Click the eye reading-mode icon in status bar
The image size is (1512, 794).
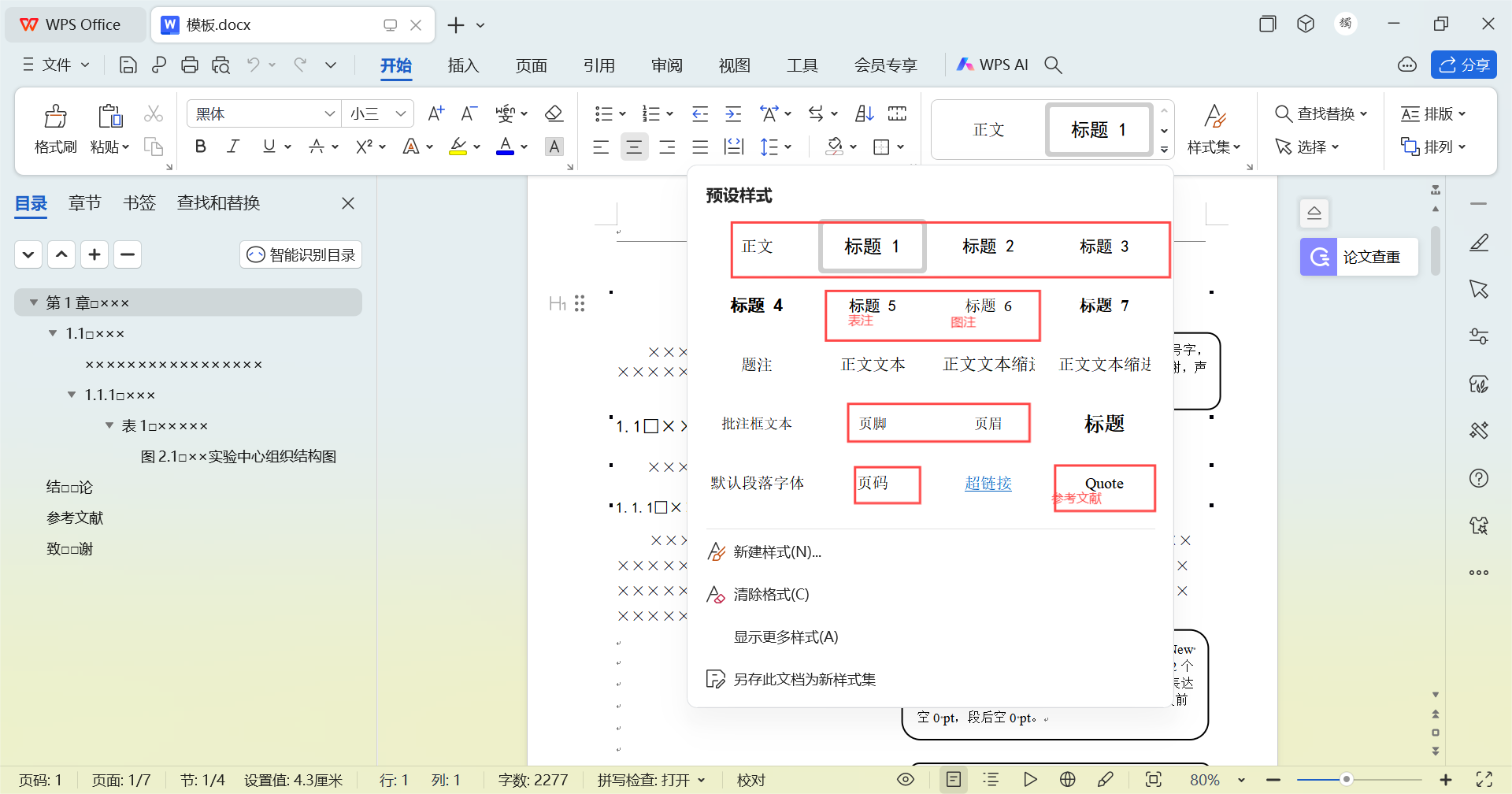click(x=906, y=780)
